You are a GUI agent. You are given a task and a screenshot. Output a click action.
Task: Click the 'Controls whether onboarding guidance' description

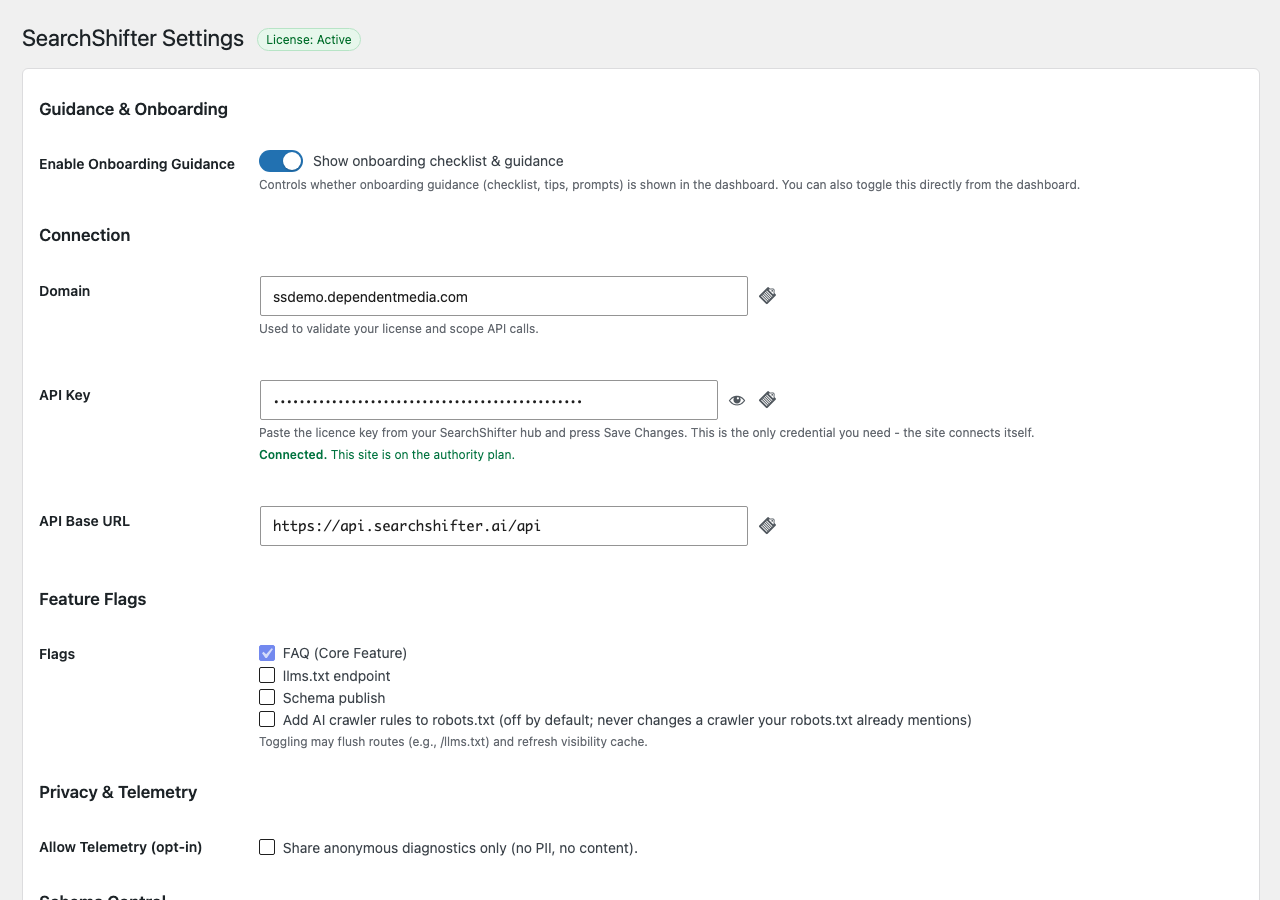pos(669,185)
